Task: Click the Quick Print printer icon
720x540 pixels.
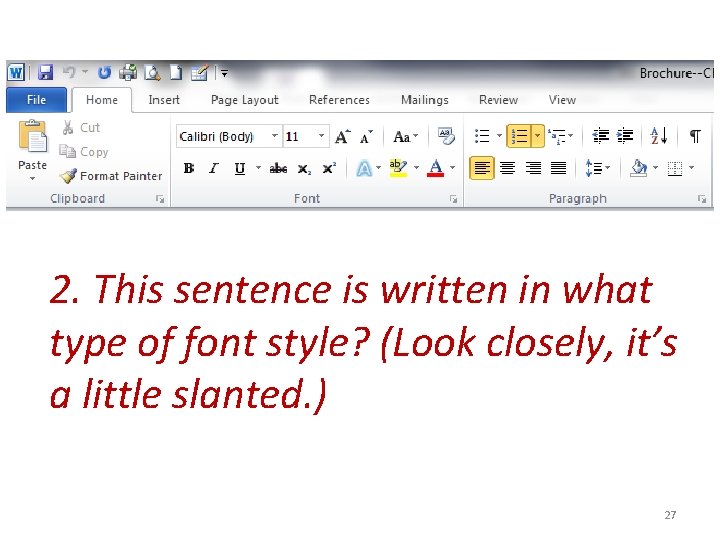Action: pos(128,73)
